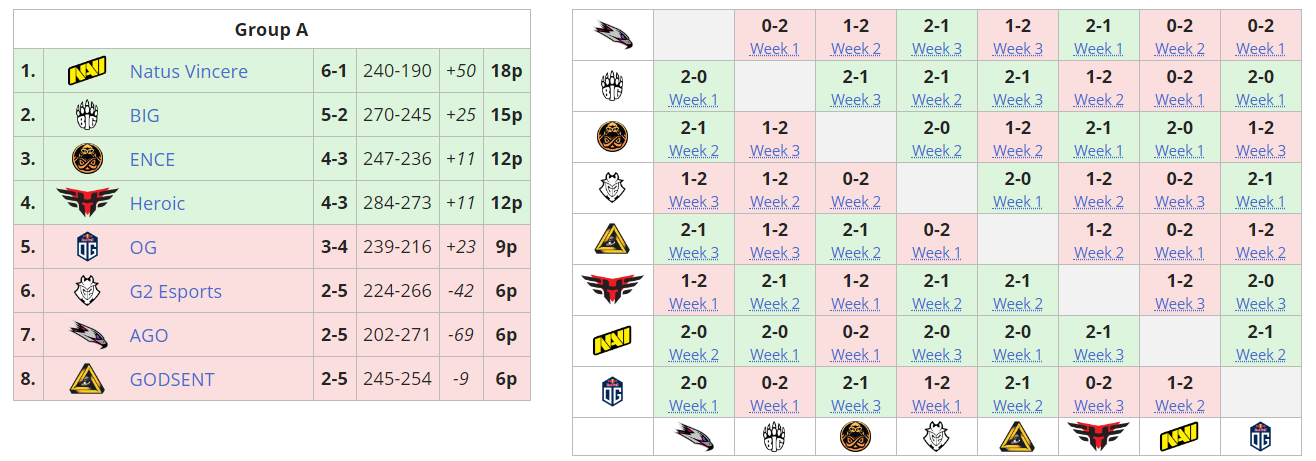Click the AGO logo in crosstable left column

coord(613,35)
